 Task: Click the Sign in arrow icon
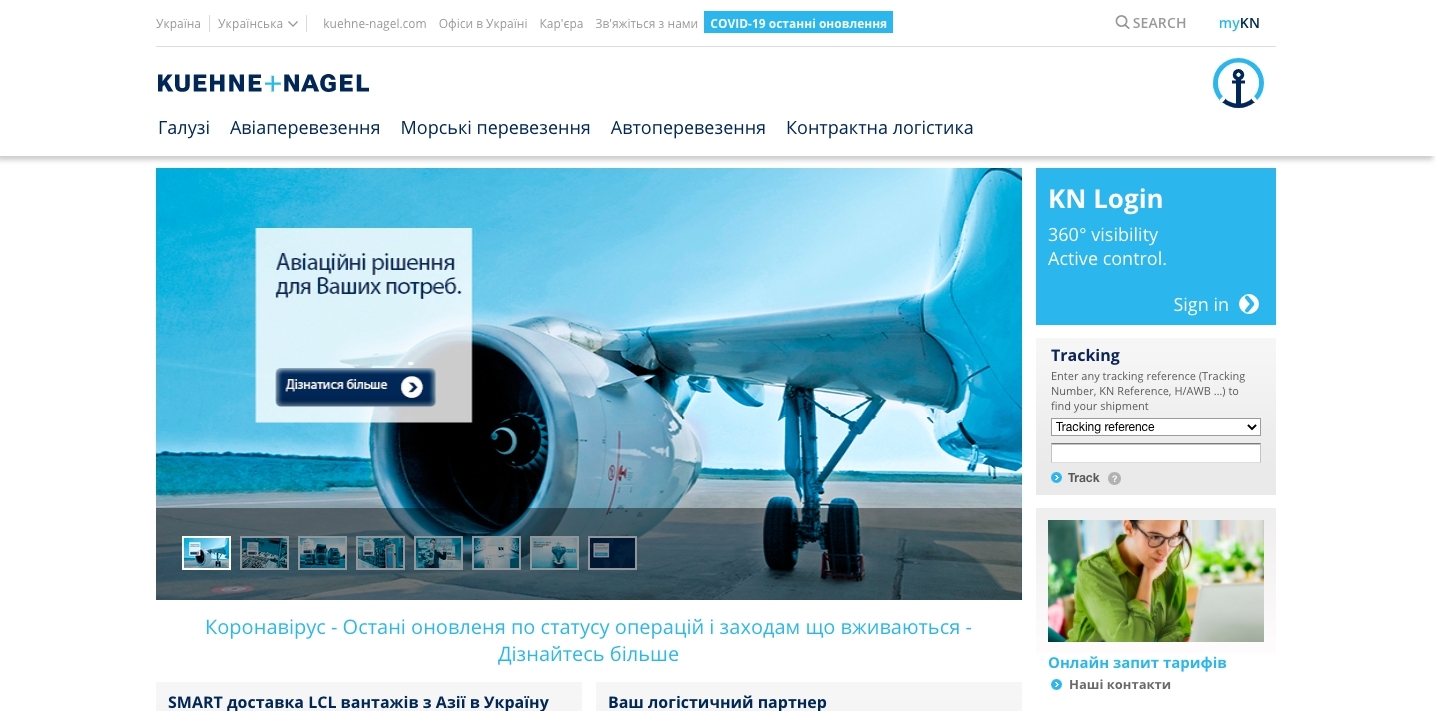pos(1249,304)
